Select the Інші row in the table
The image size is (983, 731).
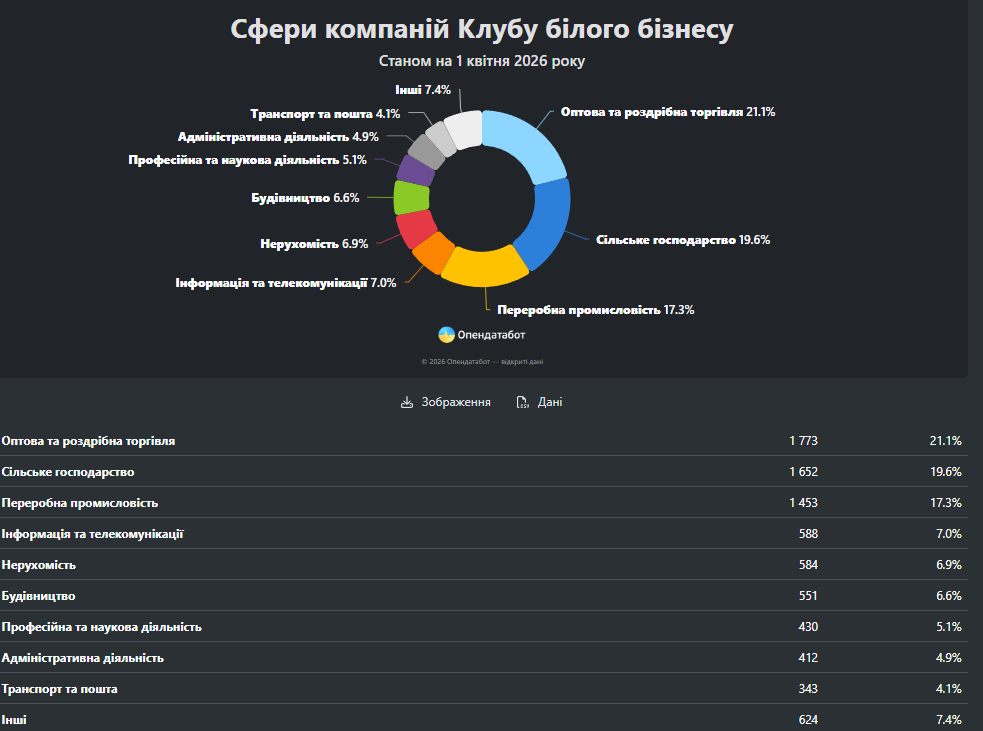point(481,720)
